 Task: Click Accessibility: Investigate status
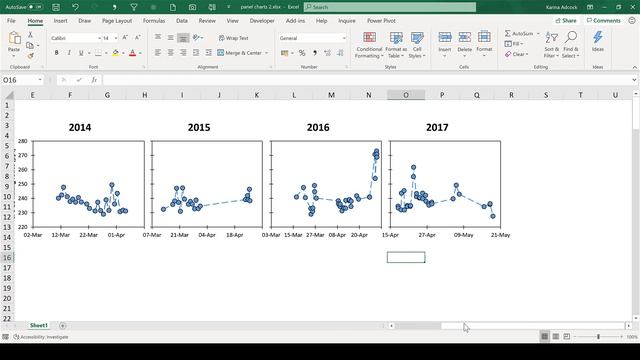click(x=41, y=337)
